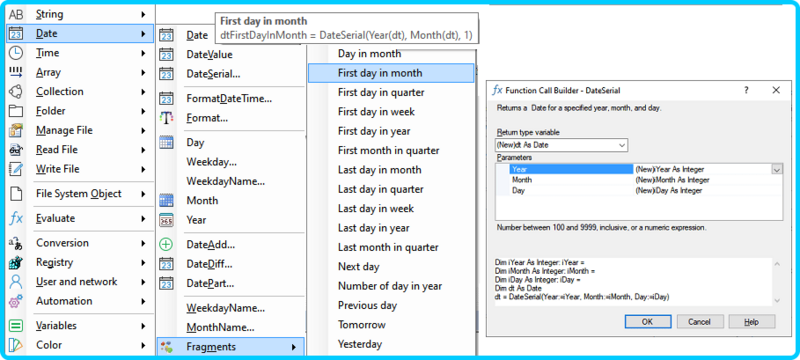Click the Collection menu icon
Image resolution: width=800 pixels, height=360 pixels.
(x=16, y=92)
